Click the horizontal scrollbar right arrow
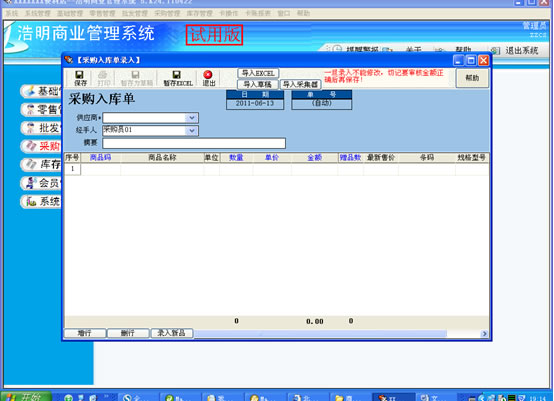 [x=484, y=333]
